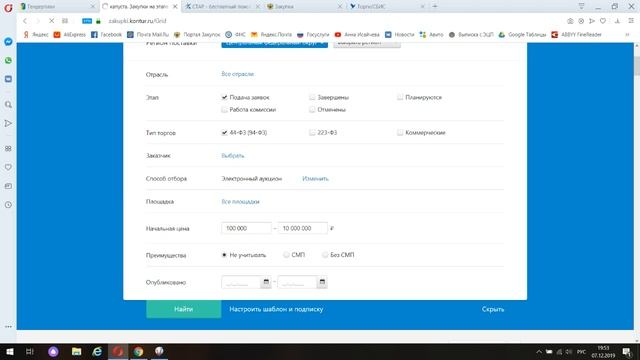Launch Chrome from the taskbar
640x360 pixels.
point(138,351)
